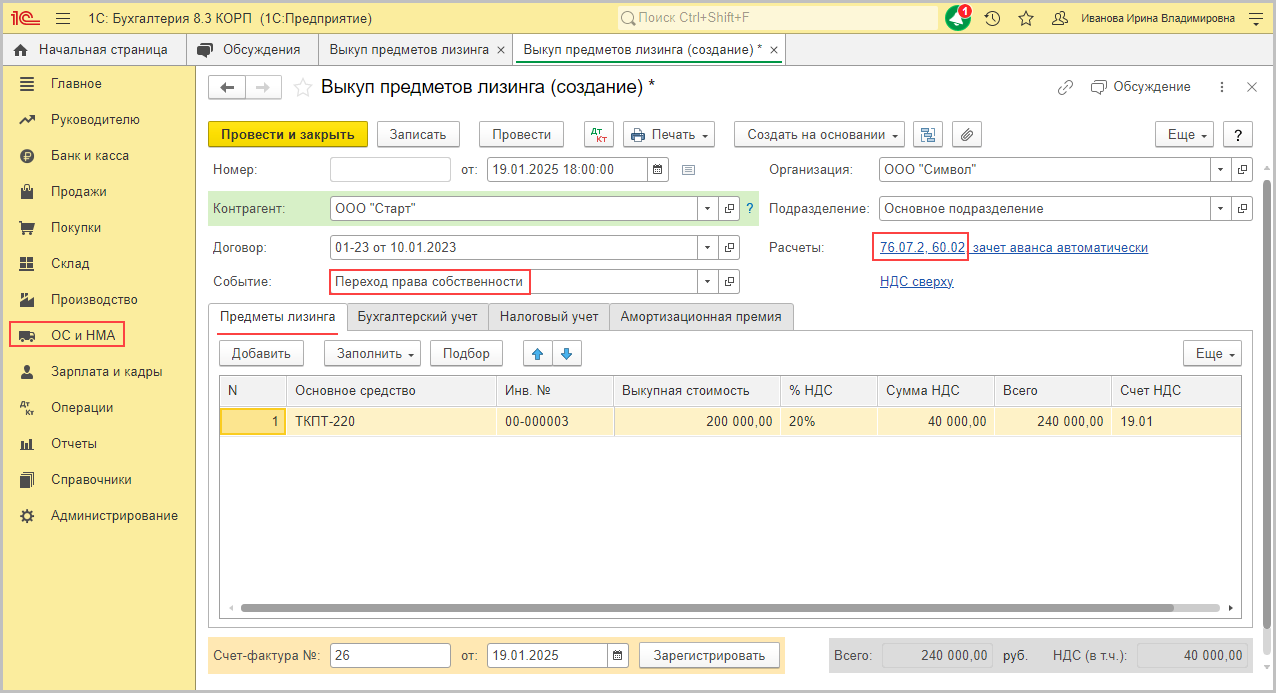The image size is (1276, 693).
Task: Expand the Печать dropdown
Action: [669, 134]
